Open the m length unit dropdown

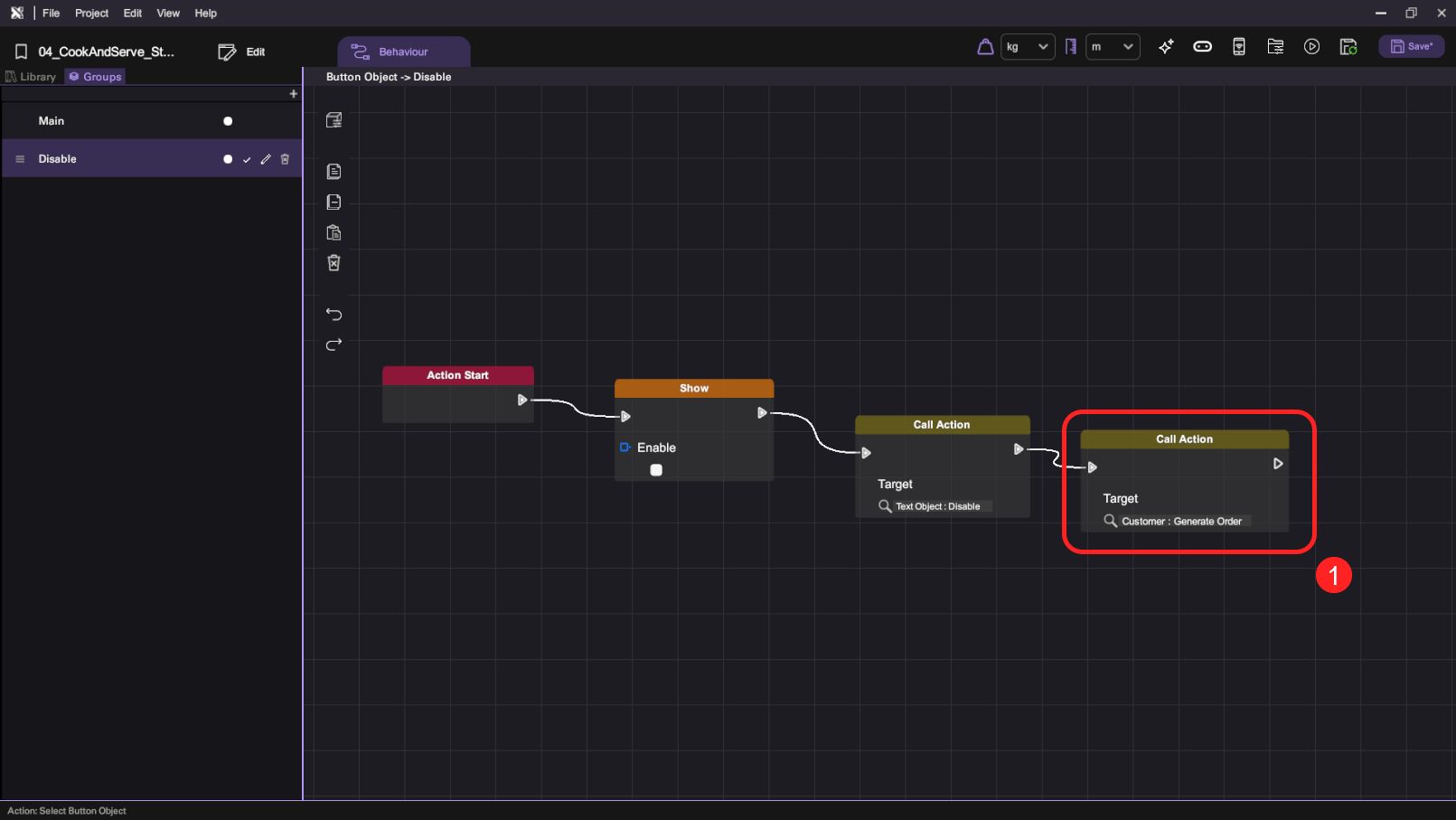click(1112, 47)
